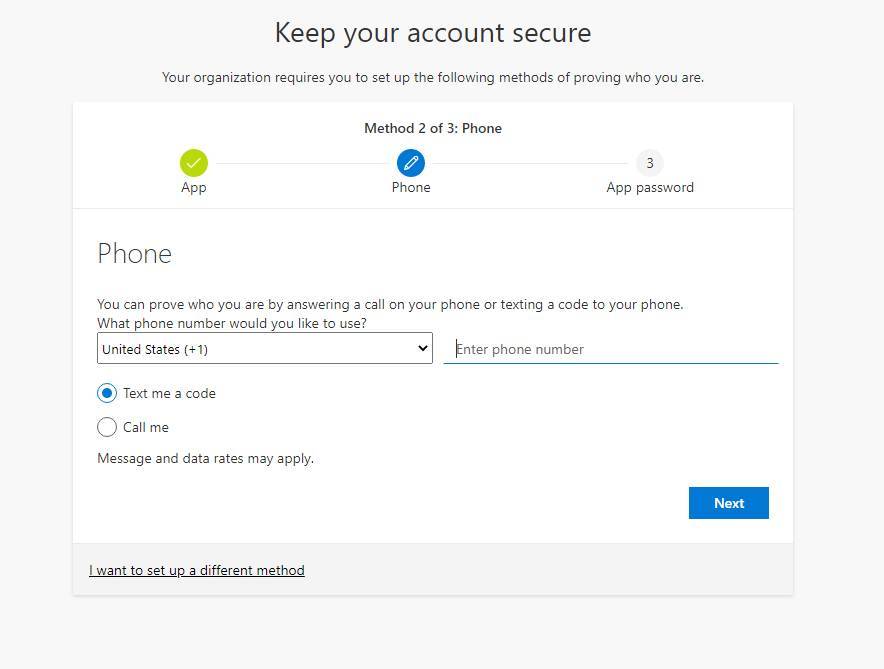
Task: Click the App password step label
Action: click(x=650, y=188)
